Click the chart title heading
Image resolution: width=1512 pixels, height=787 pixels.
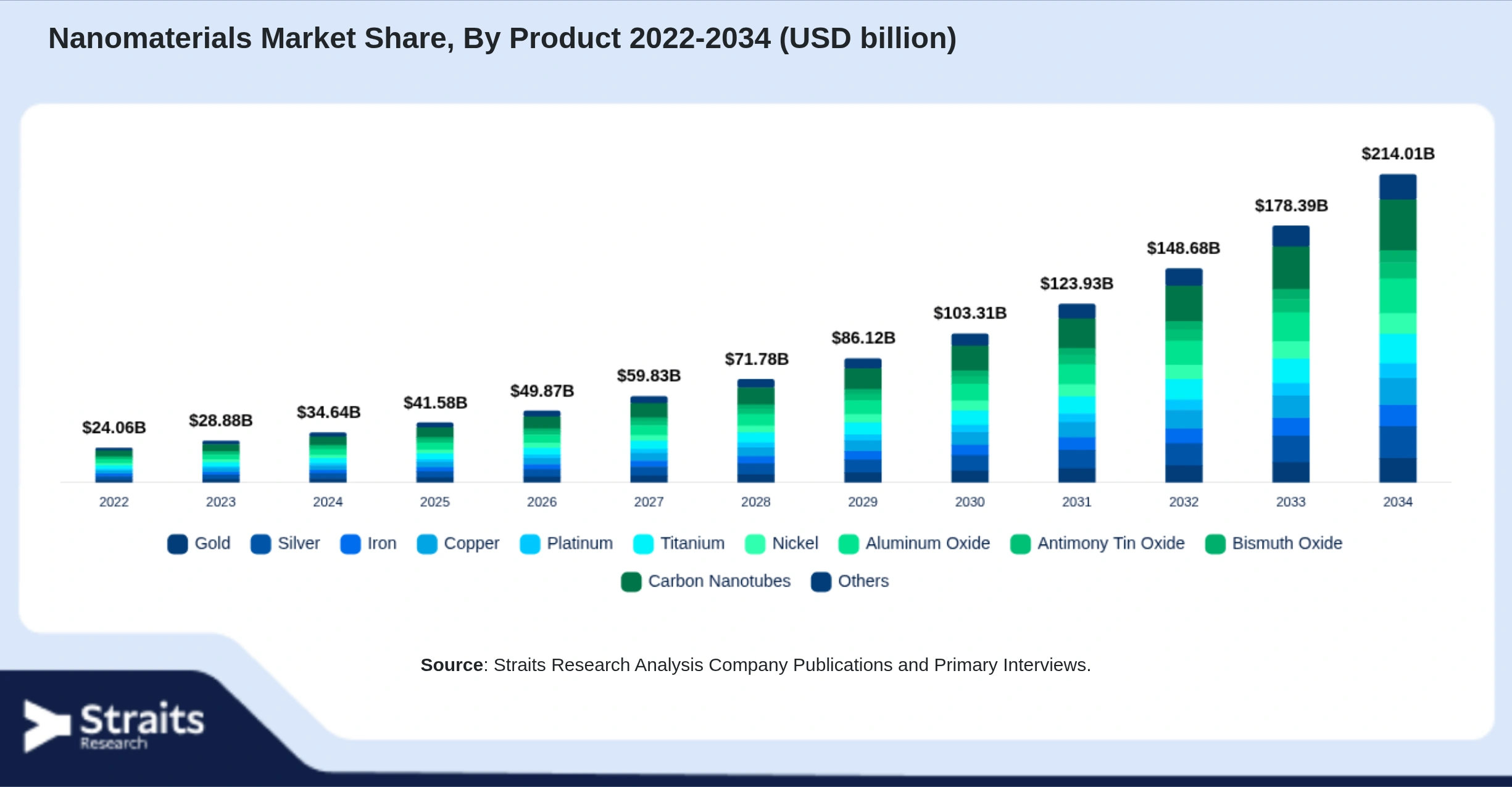pos(502,38)
